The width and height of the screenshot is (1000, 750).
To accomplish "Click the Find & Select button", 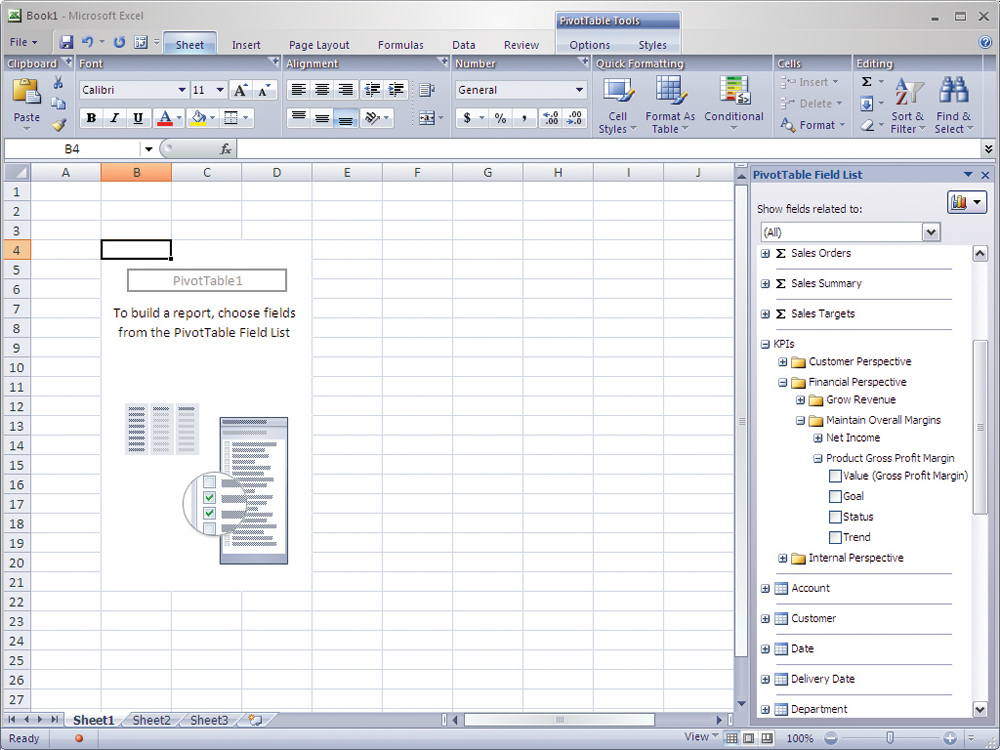I will [953, 105].
